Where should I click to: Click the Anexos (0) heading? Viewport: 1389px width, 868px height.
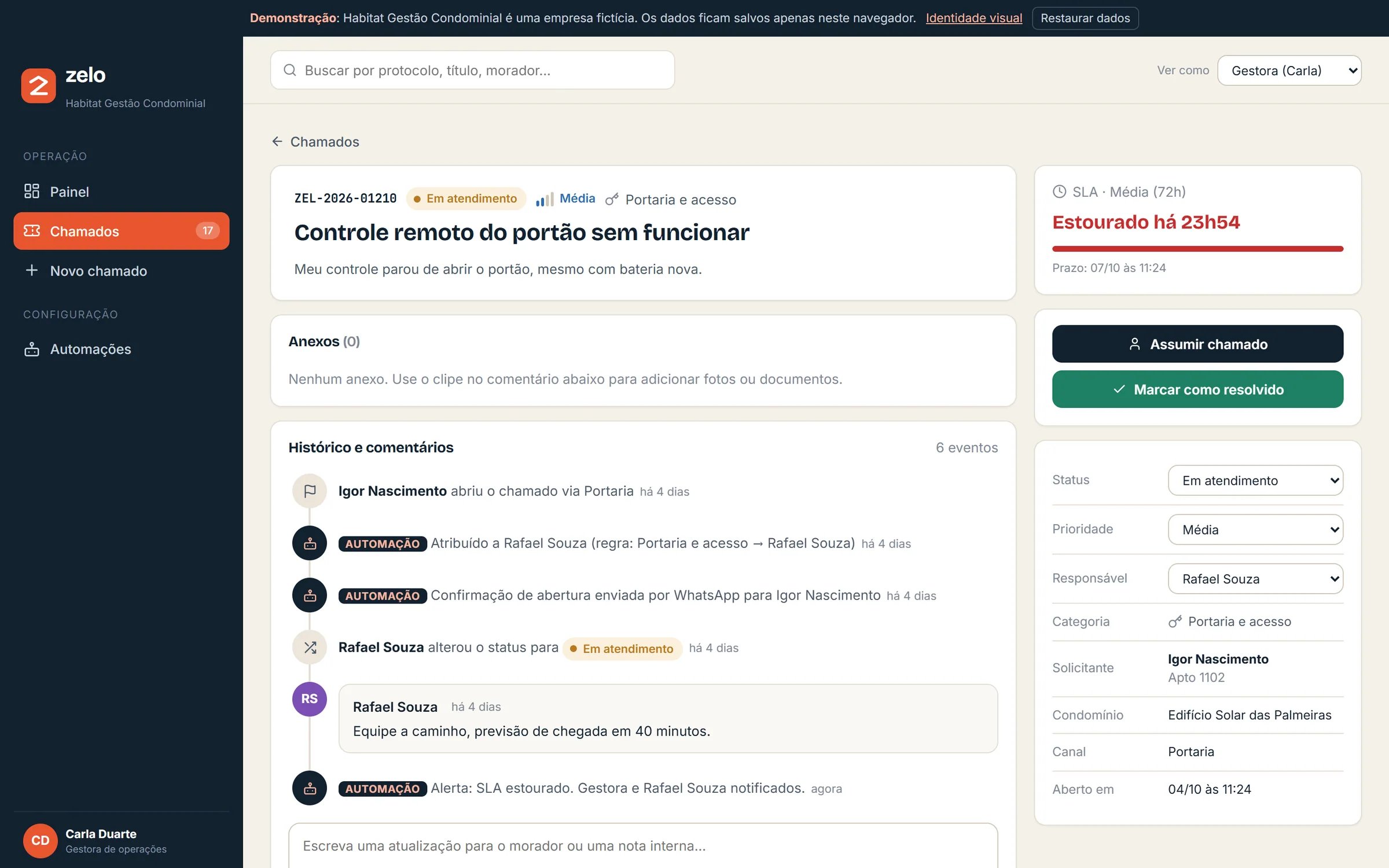324,341
